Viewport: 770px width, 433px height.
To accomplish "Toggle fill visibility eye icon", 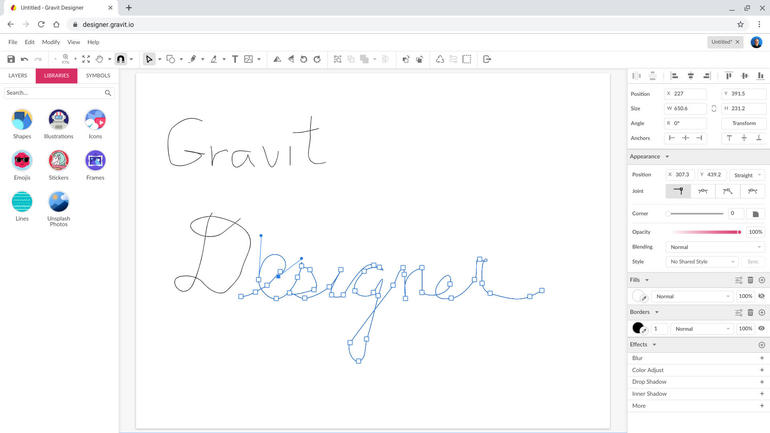I will pyautogui.click(x=762, y=296).
